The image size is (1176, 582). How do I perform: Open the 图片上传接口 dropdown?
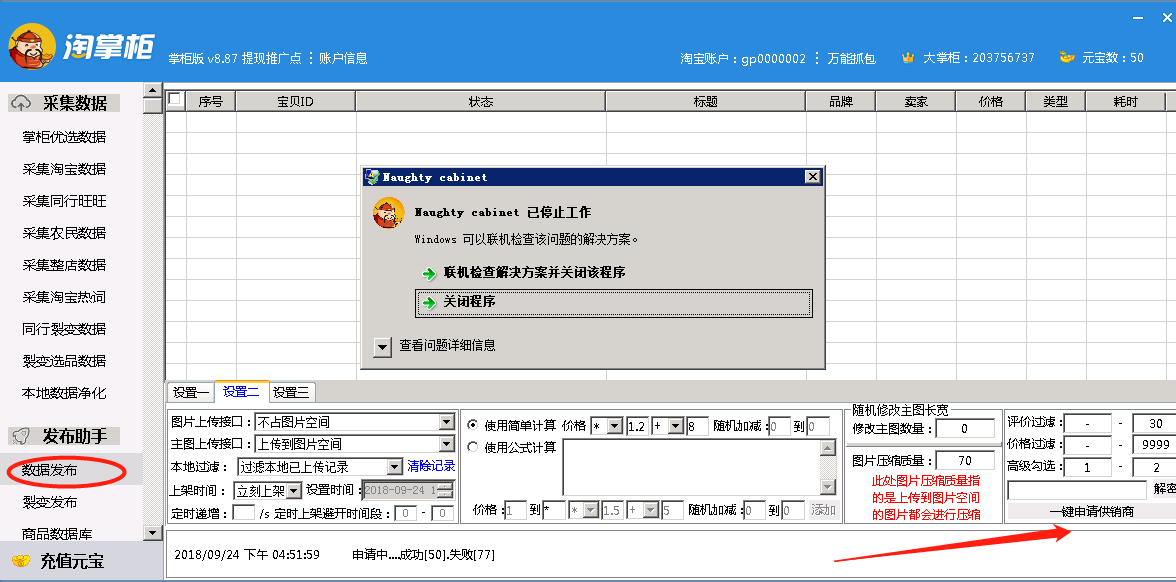pyautogui.click(x=446, y=422)
